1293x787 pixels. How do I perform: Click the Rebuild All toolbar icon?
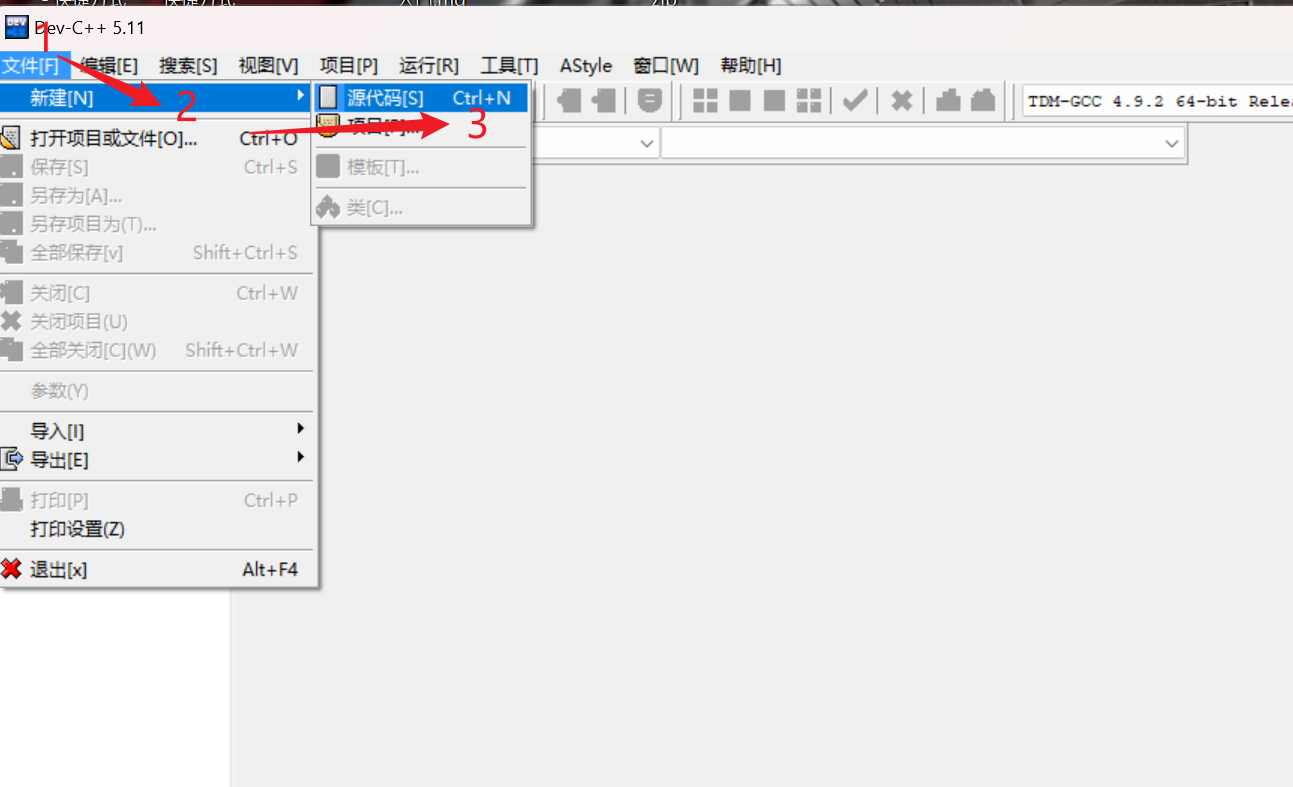coord(808,100)
